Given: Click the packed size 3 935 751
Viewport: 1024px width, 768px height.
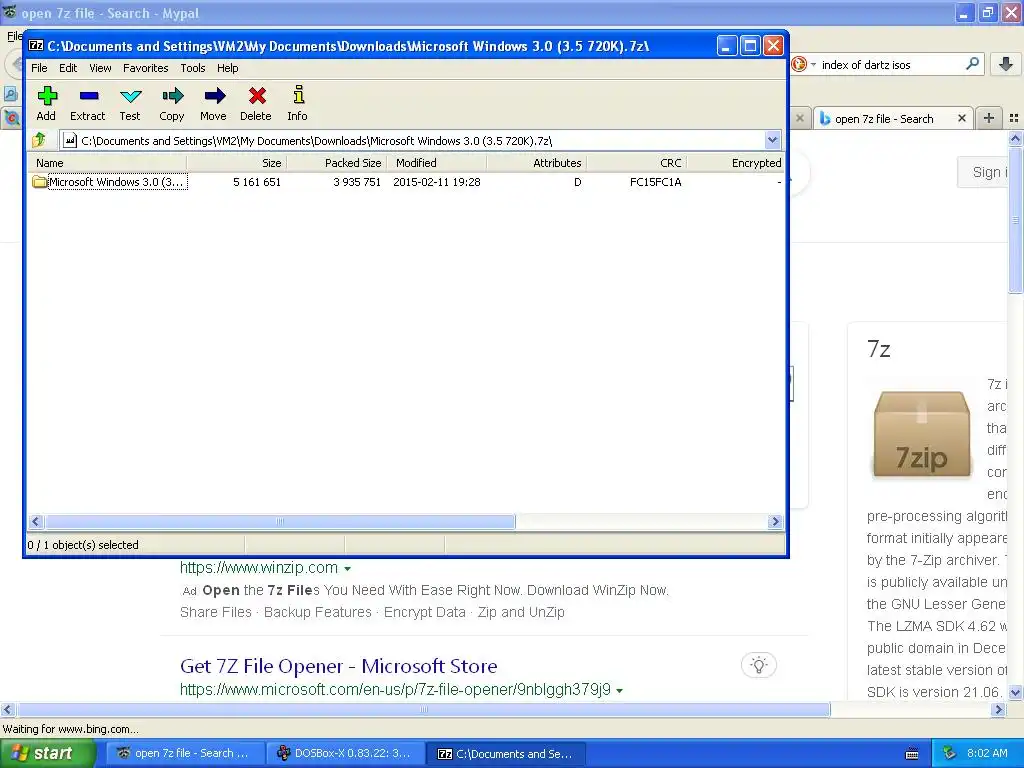Looking at the screenshot, I should (357, 182).
